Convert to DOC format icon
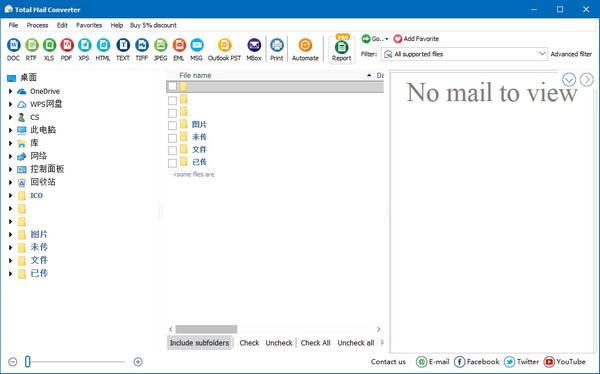The width and height of the screenshot is (600, 374). click(x=13, y=45)
